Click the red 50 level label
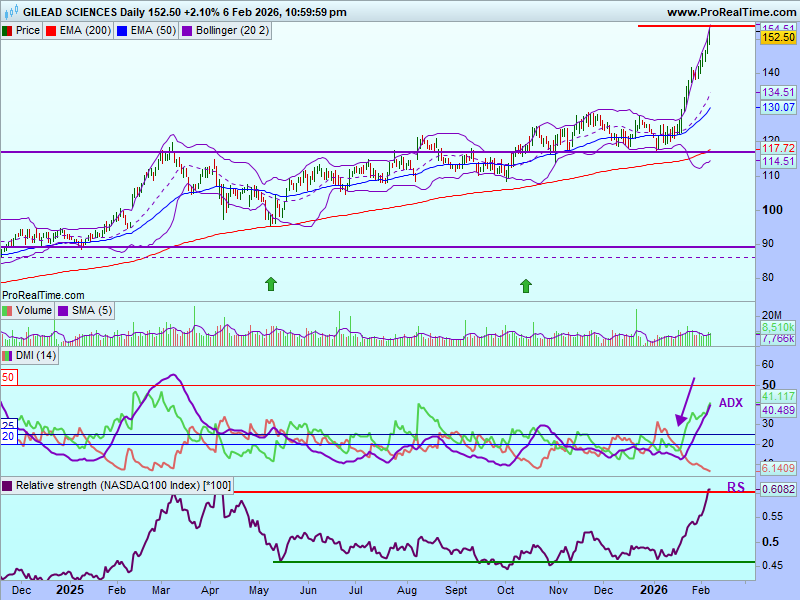This screenshot has height=600, width=800. pyautogui.click(x=8, y=378)
